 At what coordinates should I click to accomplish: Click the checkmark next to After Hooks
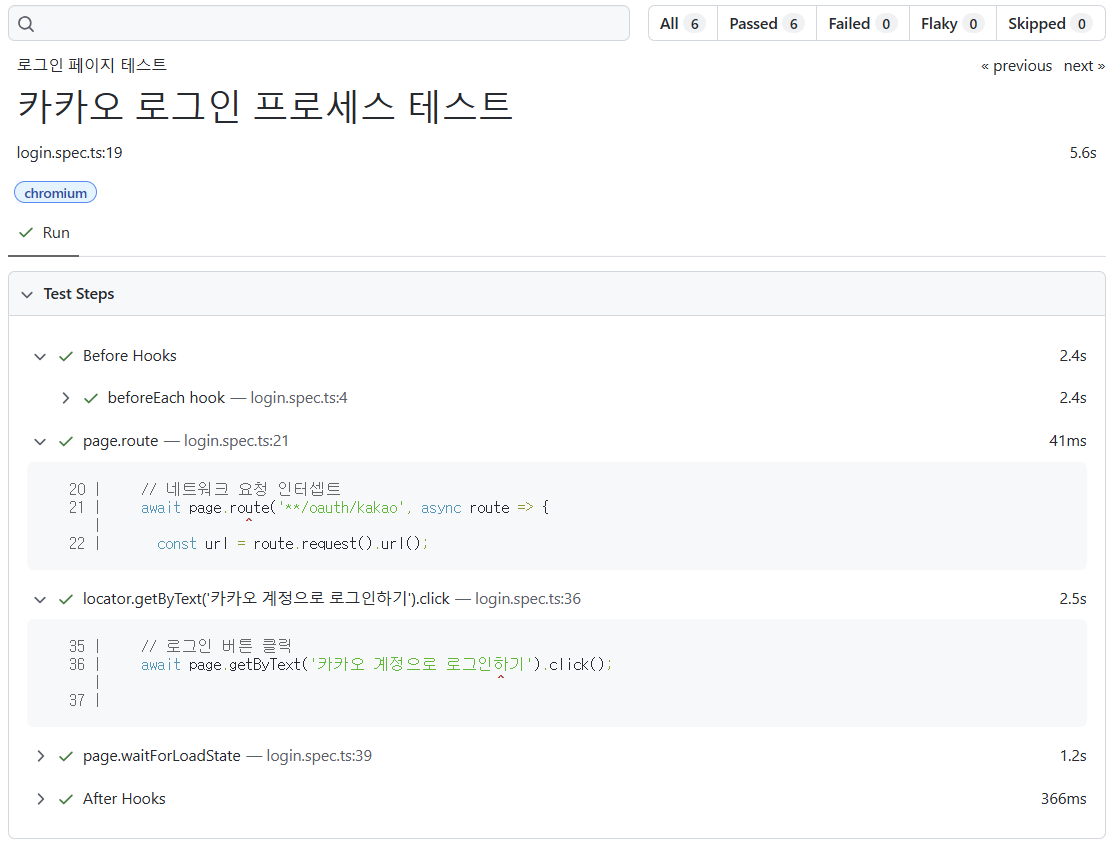pos(66,799)
